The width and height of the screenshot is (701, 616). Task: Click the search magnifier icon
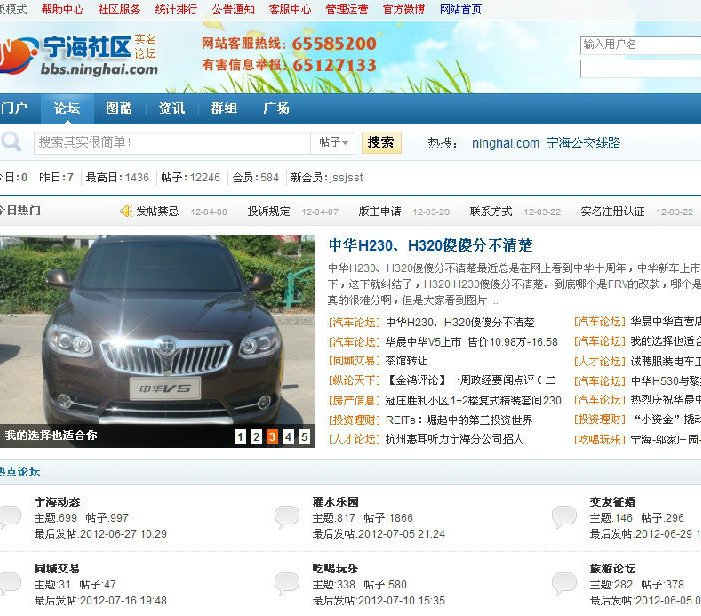(10, 142)
